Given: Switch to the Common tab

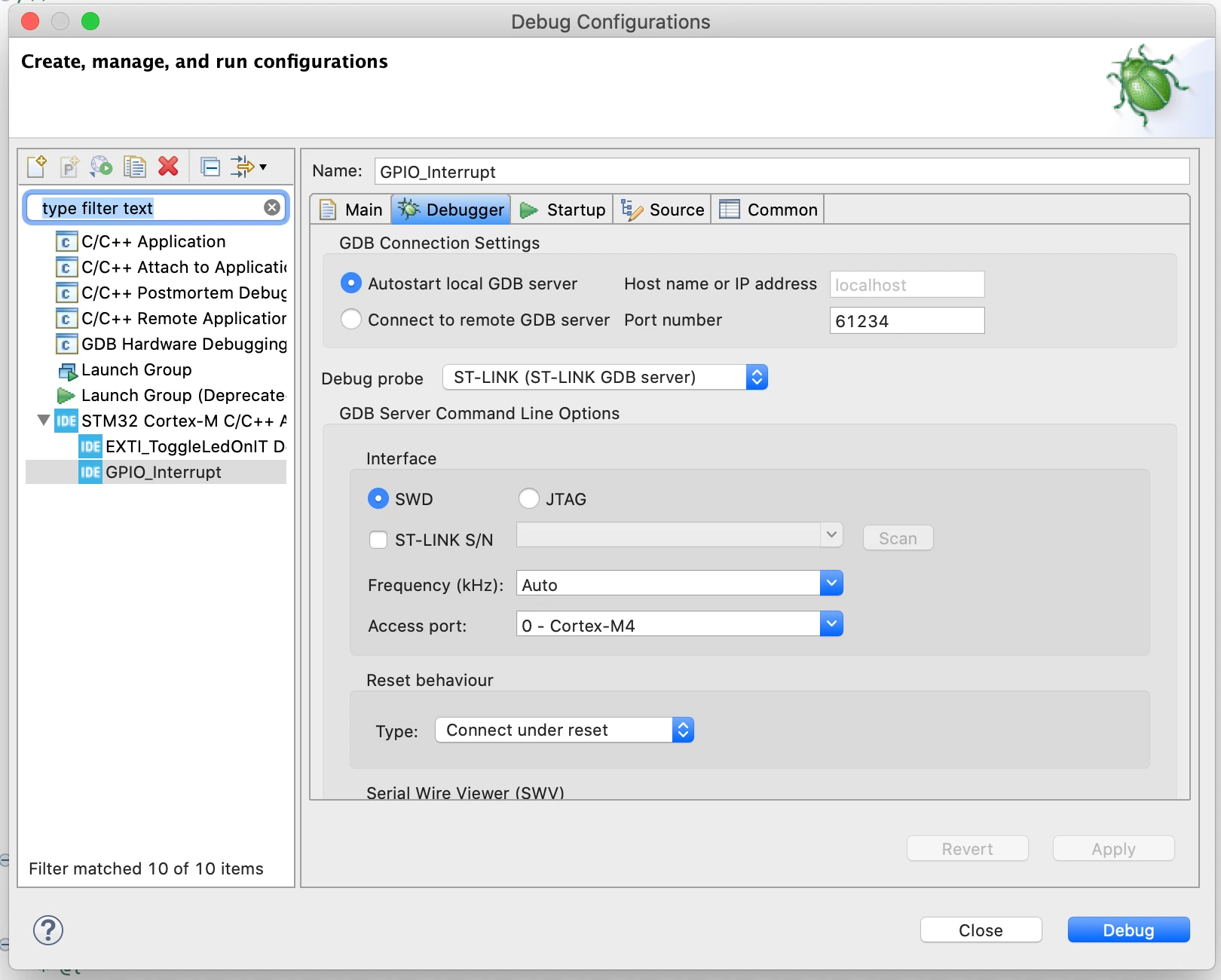Looking at the screenshot, I should 768,210.
